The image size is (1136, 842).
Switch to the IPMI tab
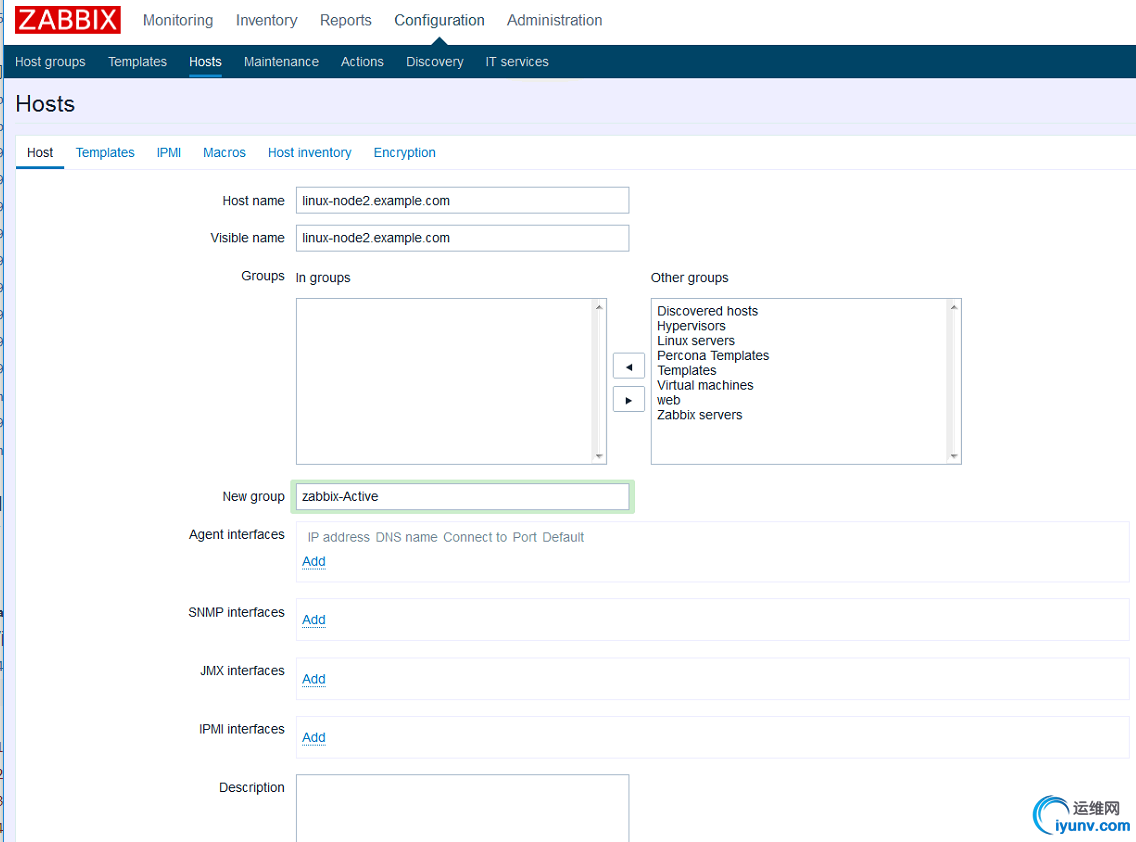[169, 153]
